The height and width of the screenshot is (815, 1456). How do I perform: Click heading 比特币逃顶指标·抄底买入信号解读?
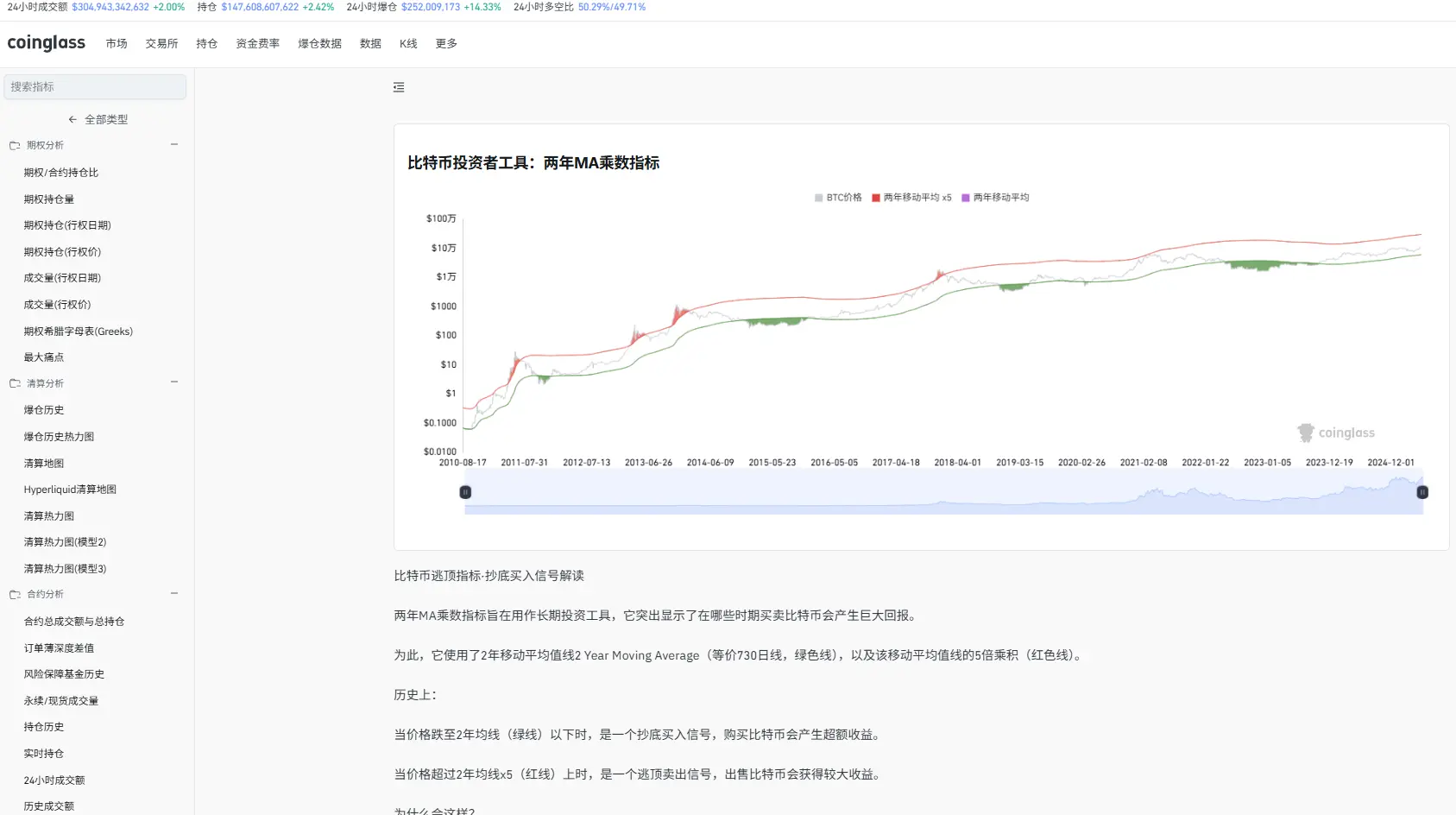(x=489, y=576)
